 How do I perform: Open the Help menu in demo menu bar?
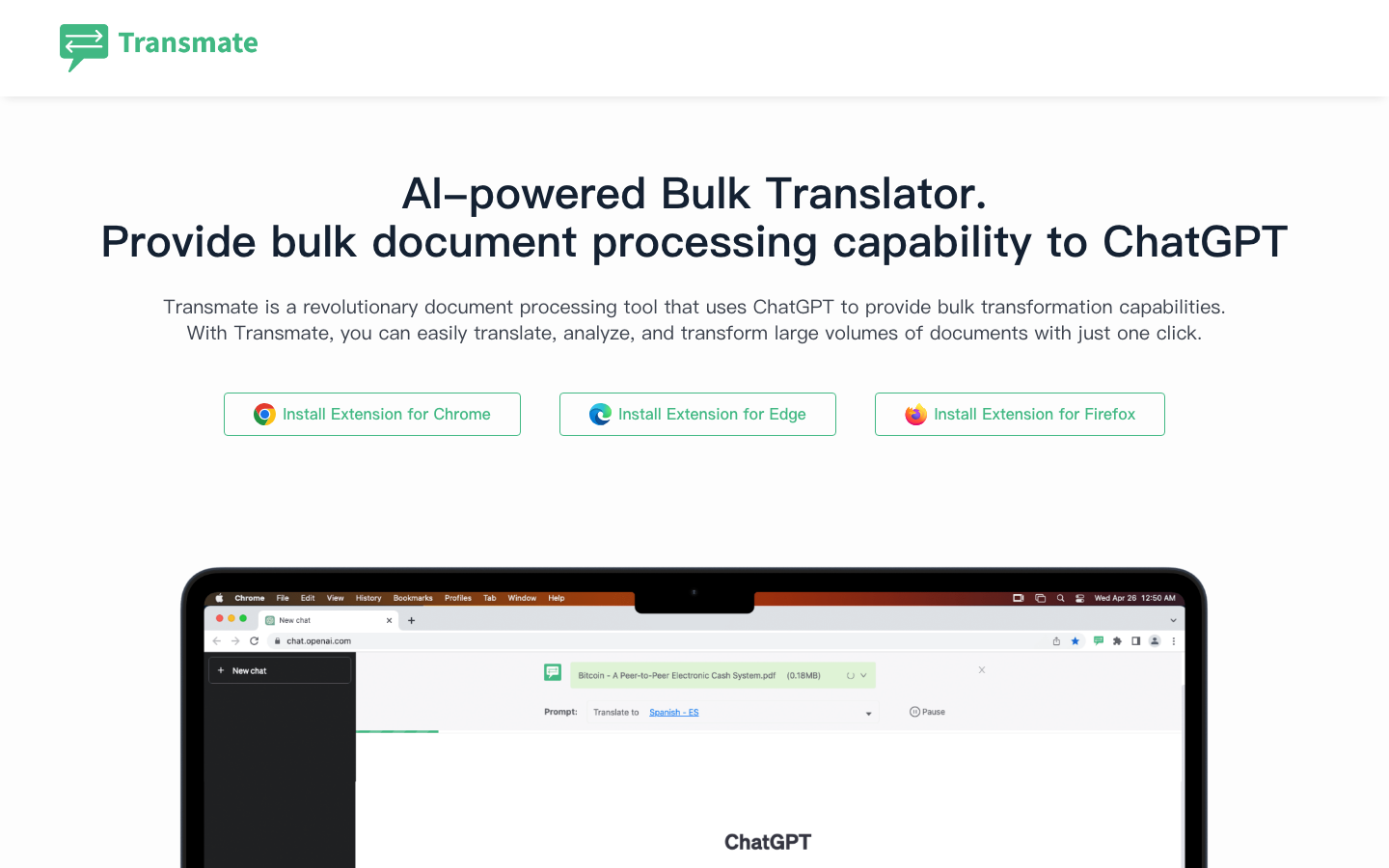coord(557,598)
